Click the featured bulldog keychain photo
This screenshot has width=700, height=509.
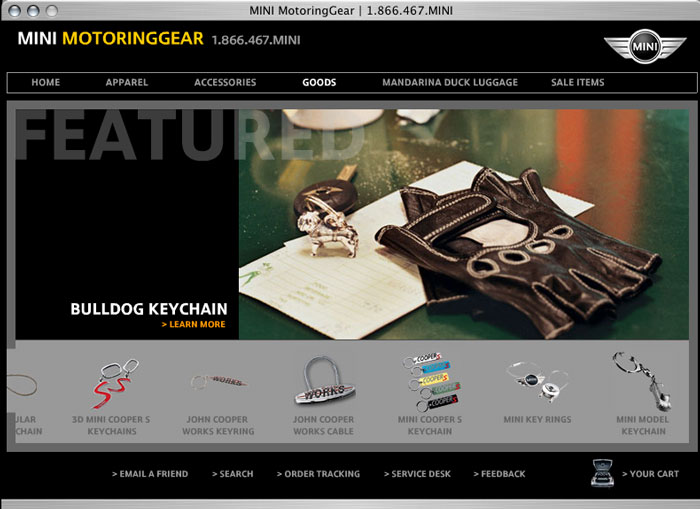(464, 225)
